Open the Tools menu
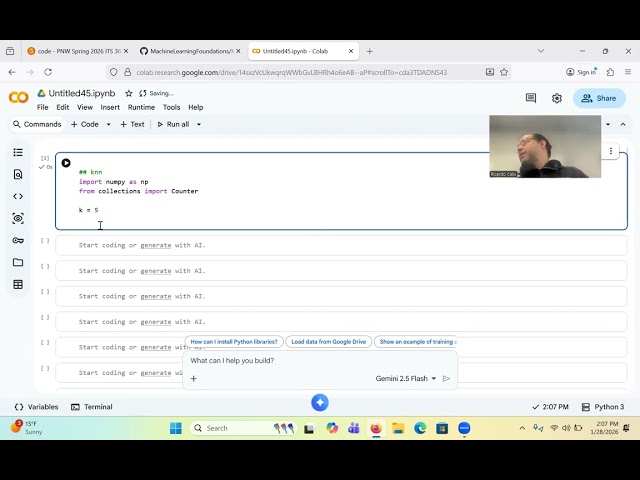Screen dimensions: 640x480 click(x=171, y=107)
